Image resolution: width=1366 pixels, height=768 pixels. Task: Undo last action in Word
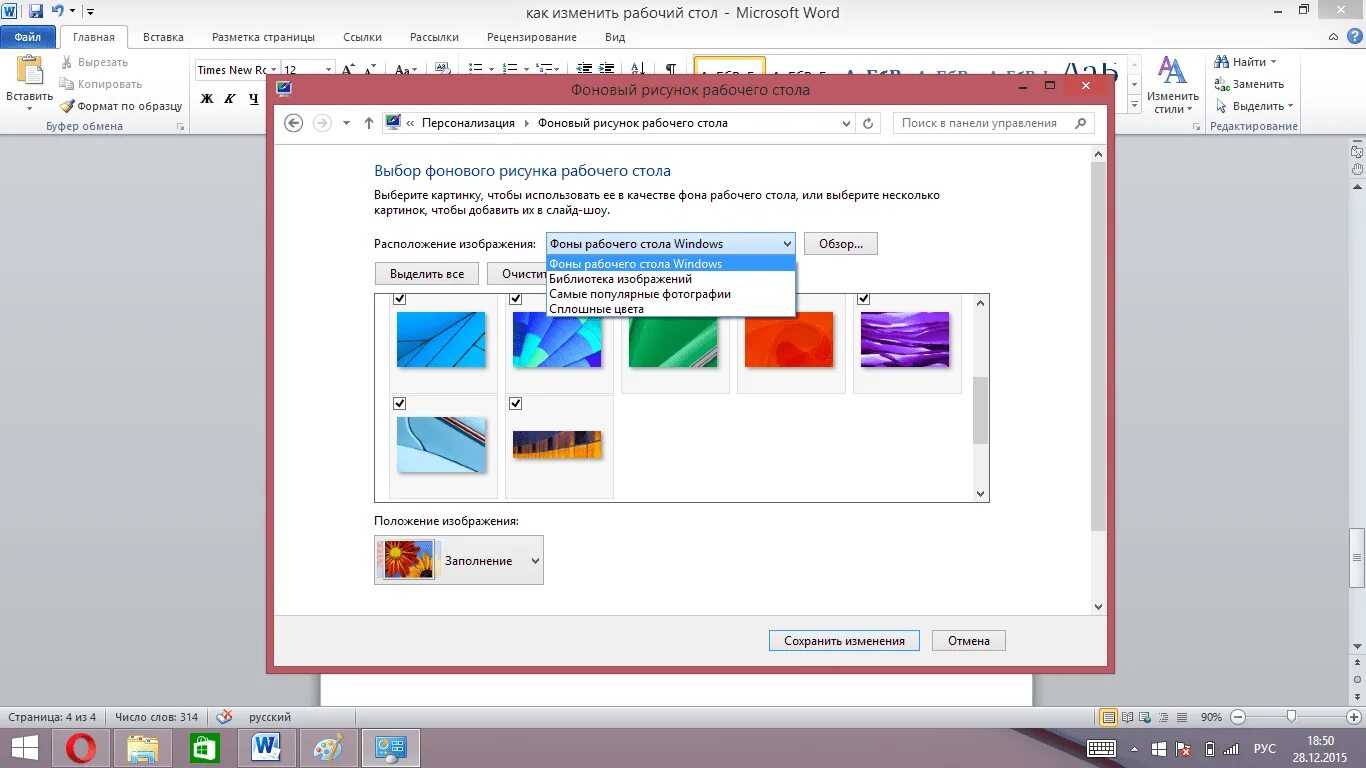57,11
